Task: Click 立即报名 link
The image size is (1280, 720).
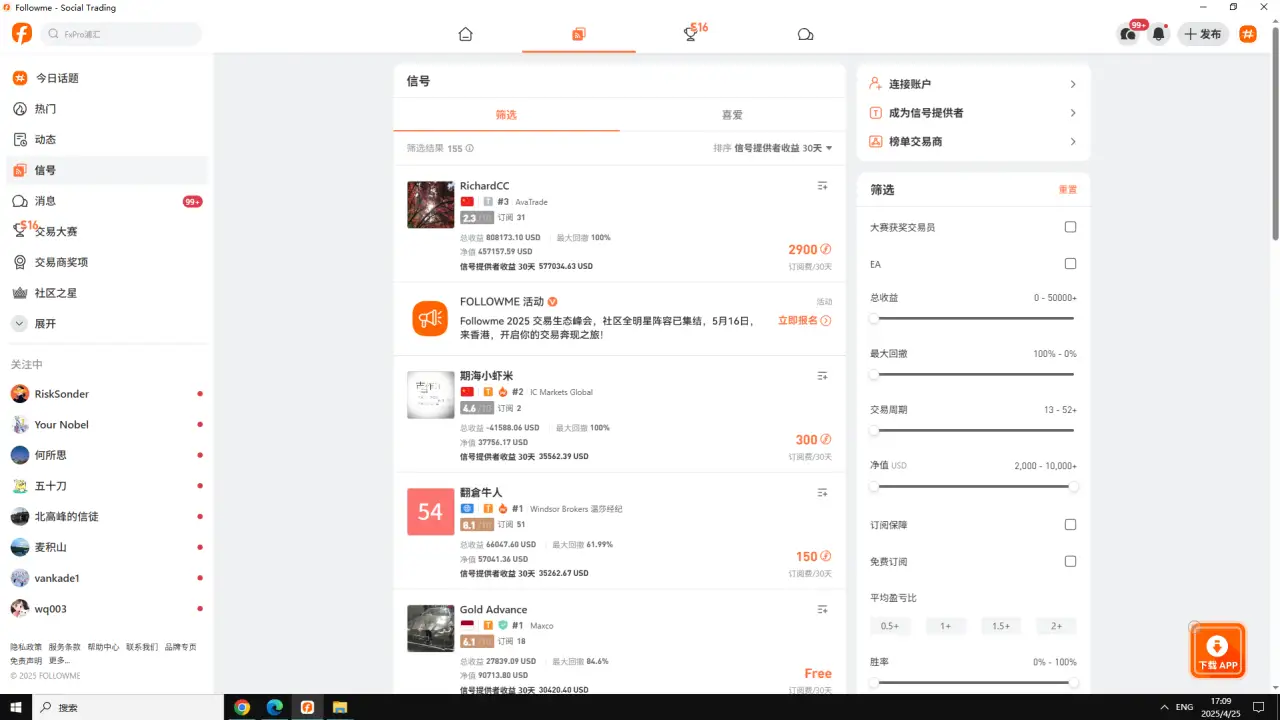Action: click(x=804, y=321)
